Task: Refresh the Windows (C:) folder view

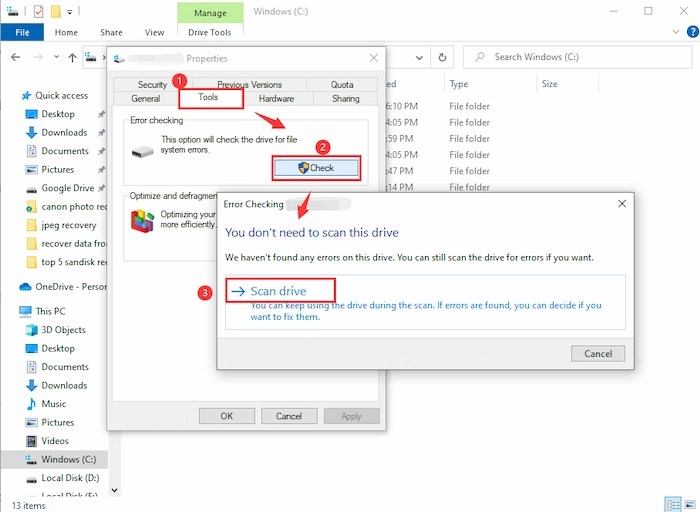Action: tap(442, 57)
